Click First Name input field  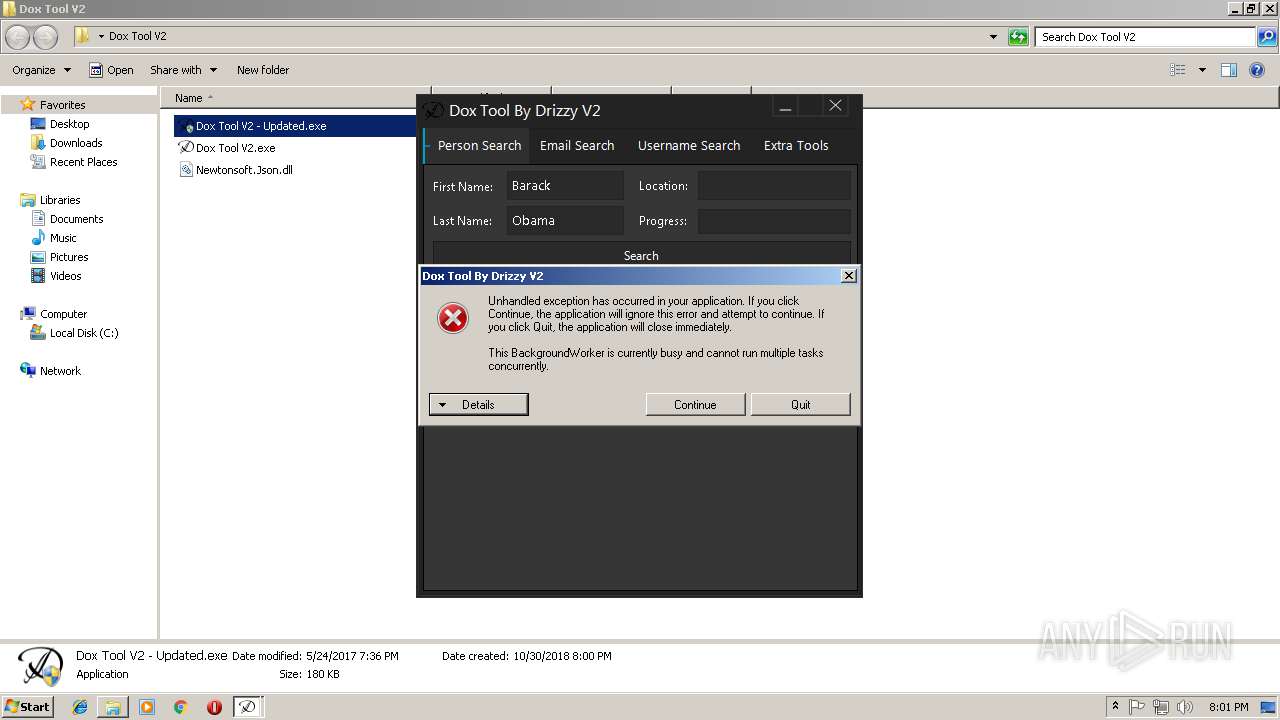click(565, 186)
